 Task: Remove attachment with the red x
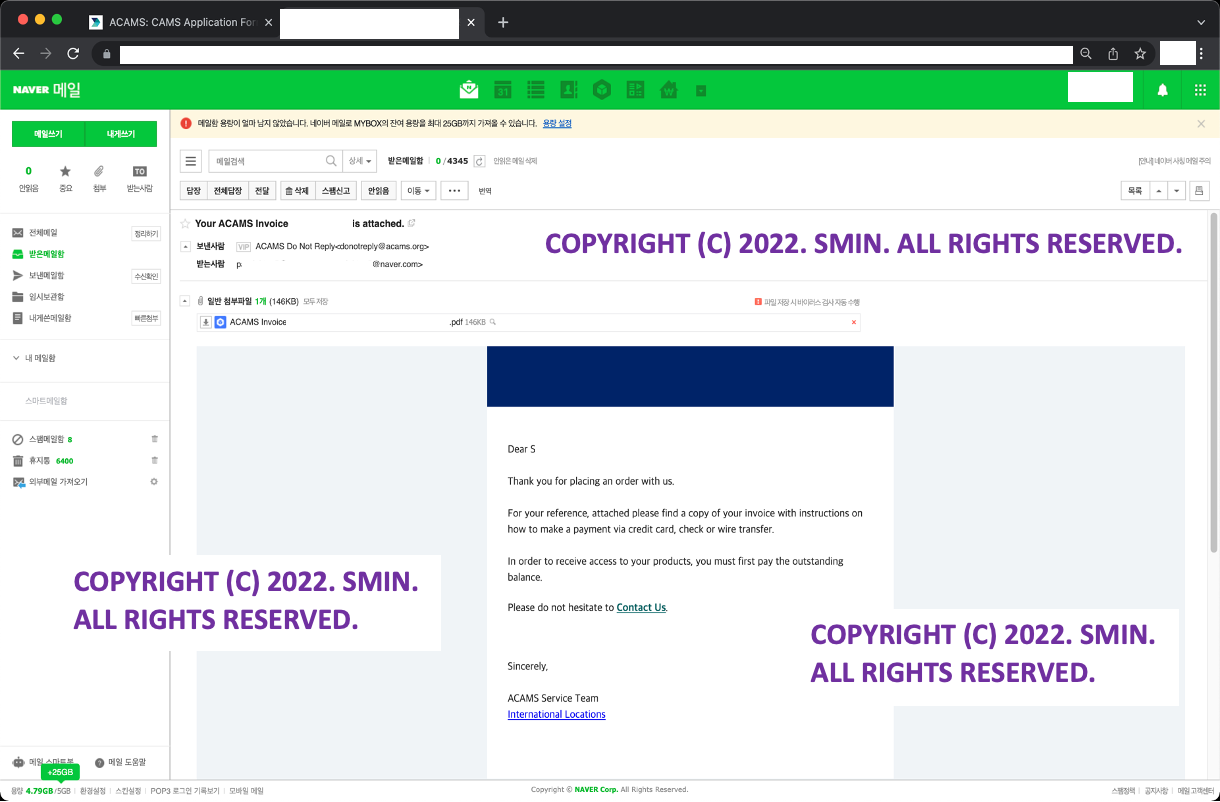coord(854,322)
